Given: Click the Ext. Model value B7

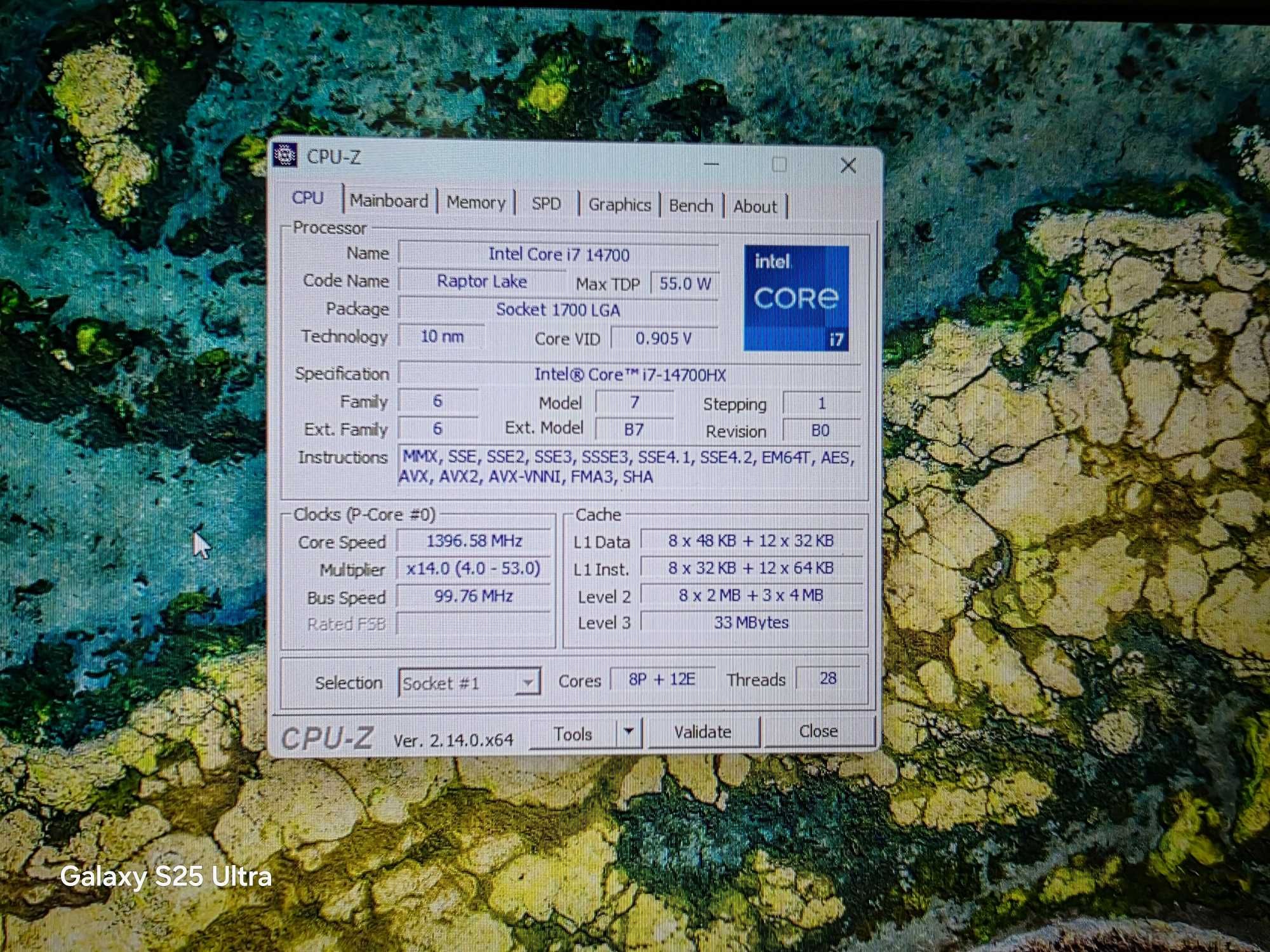Looking at the screenshot, I should [634, 430].
